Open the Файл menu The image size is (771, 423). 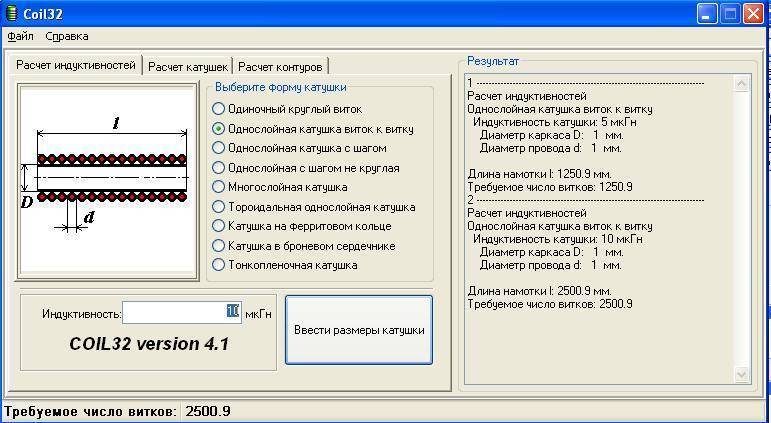21,36
